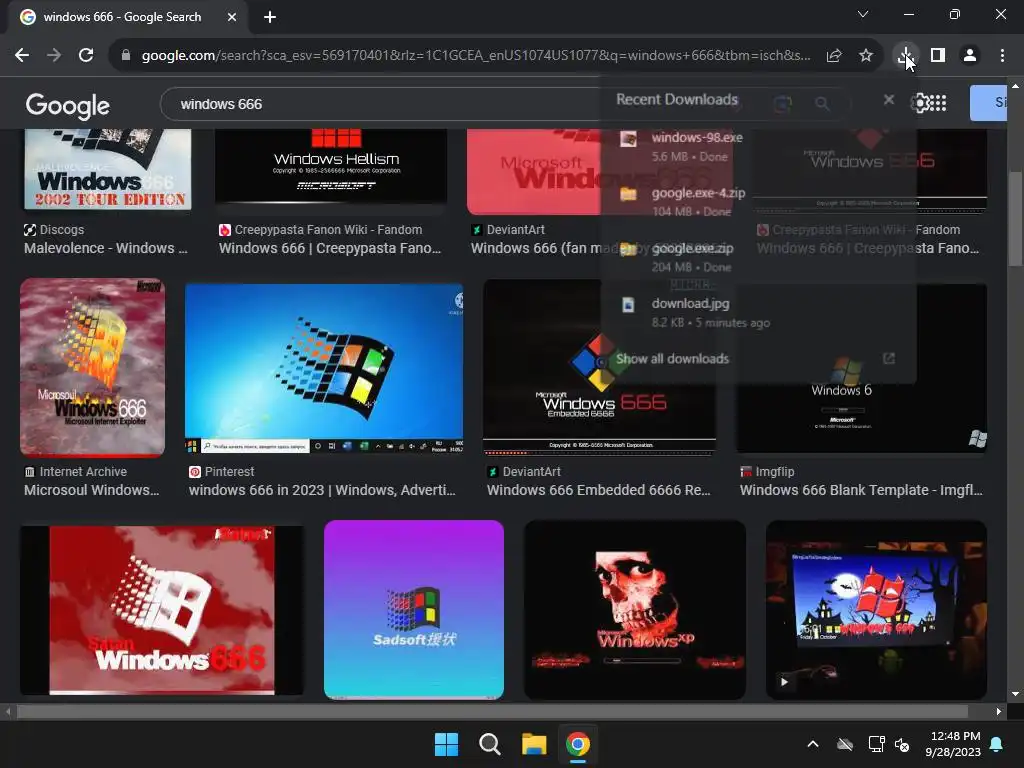Close the Recent Downloads popup

(889, 99)
